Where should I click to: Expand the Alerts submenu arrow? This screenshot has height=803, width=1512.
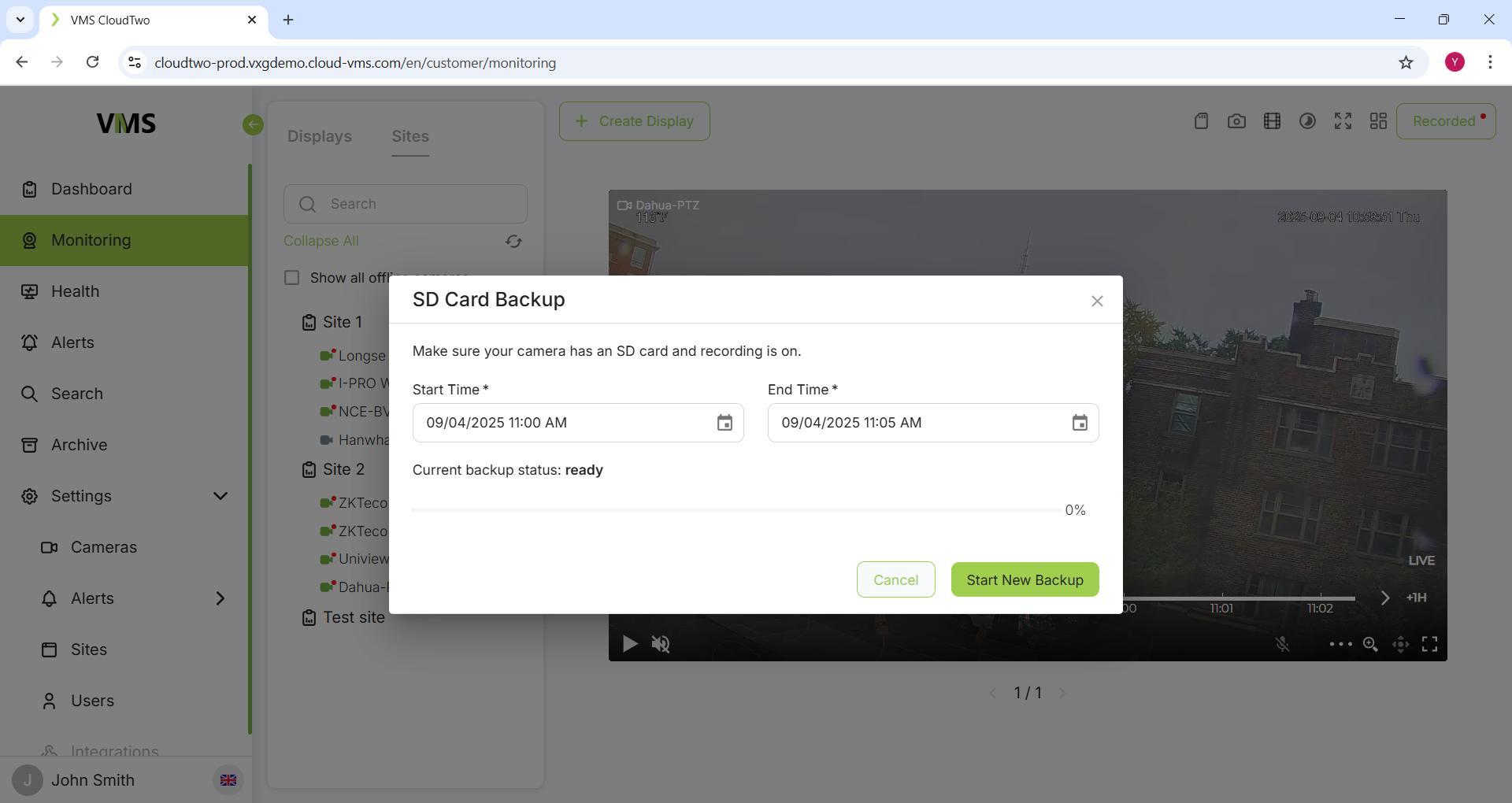pos(220,598)
